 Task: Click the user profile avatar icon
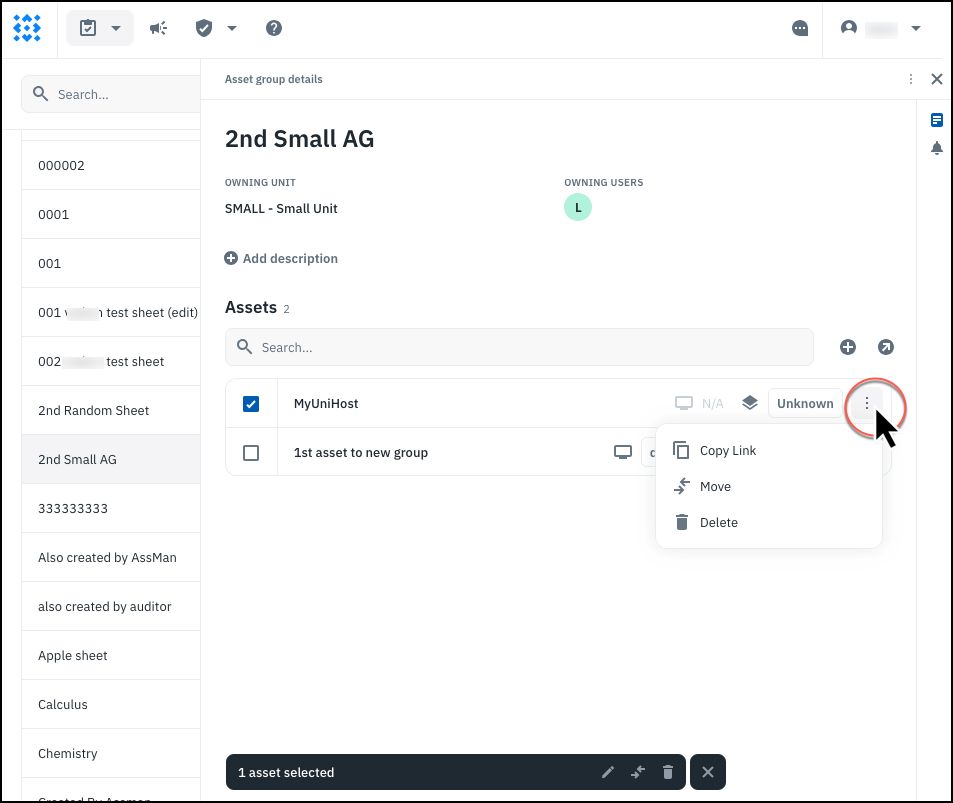click(848, 27)
